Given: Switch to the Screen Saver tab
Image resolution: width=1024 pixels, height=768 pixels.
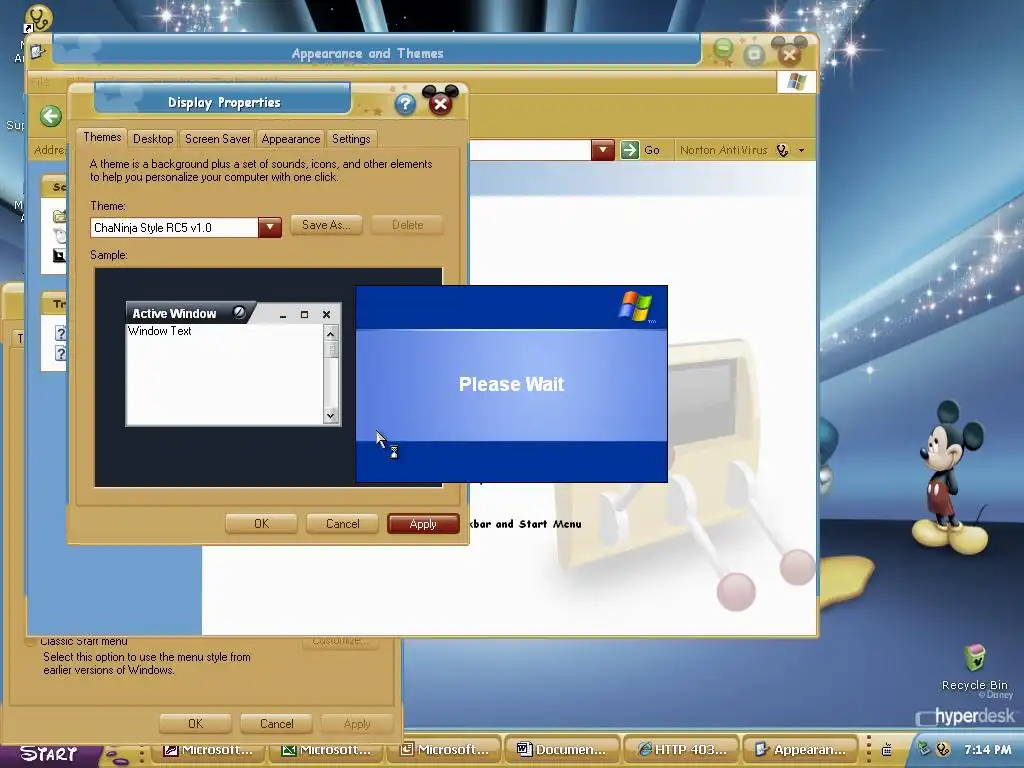Looking at the screenshot, I should 217,139.
